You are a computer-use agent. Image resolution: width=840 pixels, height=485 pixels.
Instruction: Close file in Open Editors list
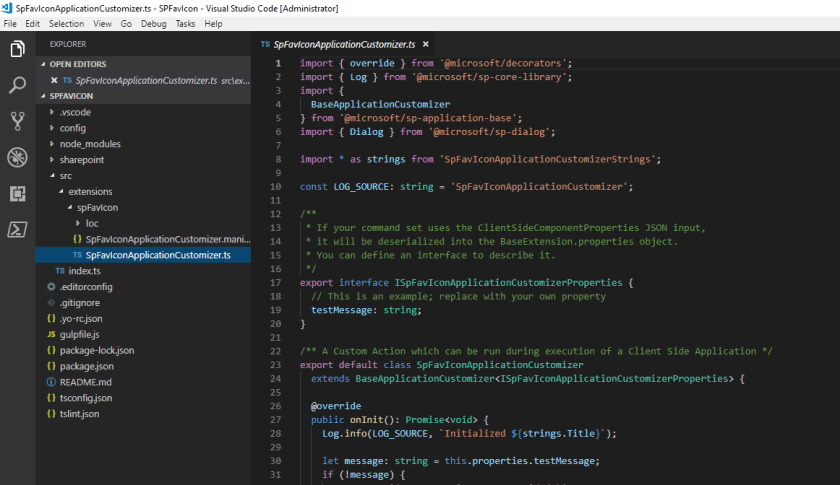point(54,80)
